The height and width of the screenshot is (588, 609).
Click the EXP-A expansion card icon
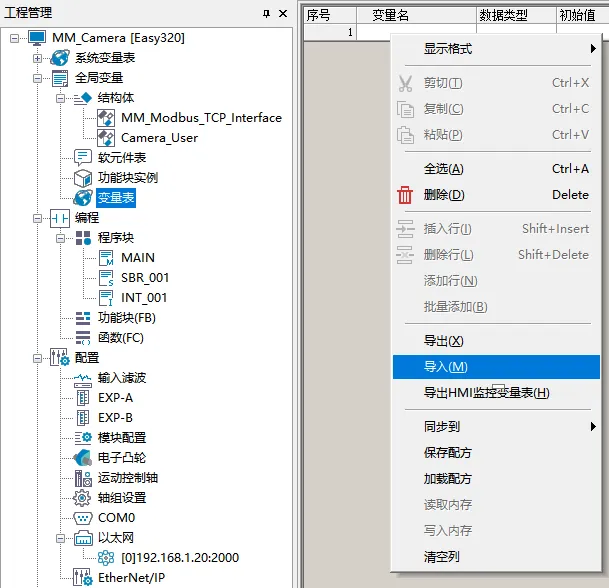point(83,398)
